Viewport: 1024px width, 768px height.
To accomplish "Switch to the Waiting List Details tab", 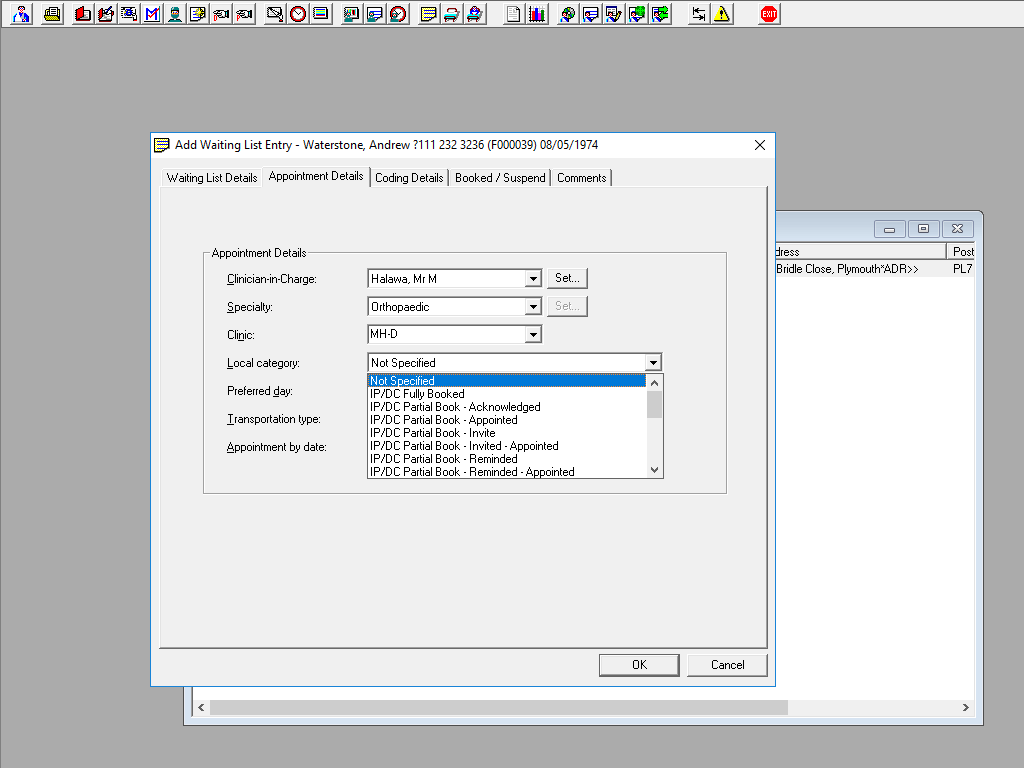I will (212, 178).
